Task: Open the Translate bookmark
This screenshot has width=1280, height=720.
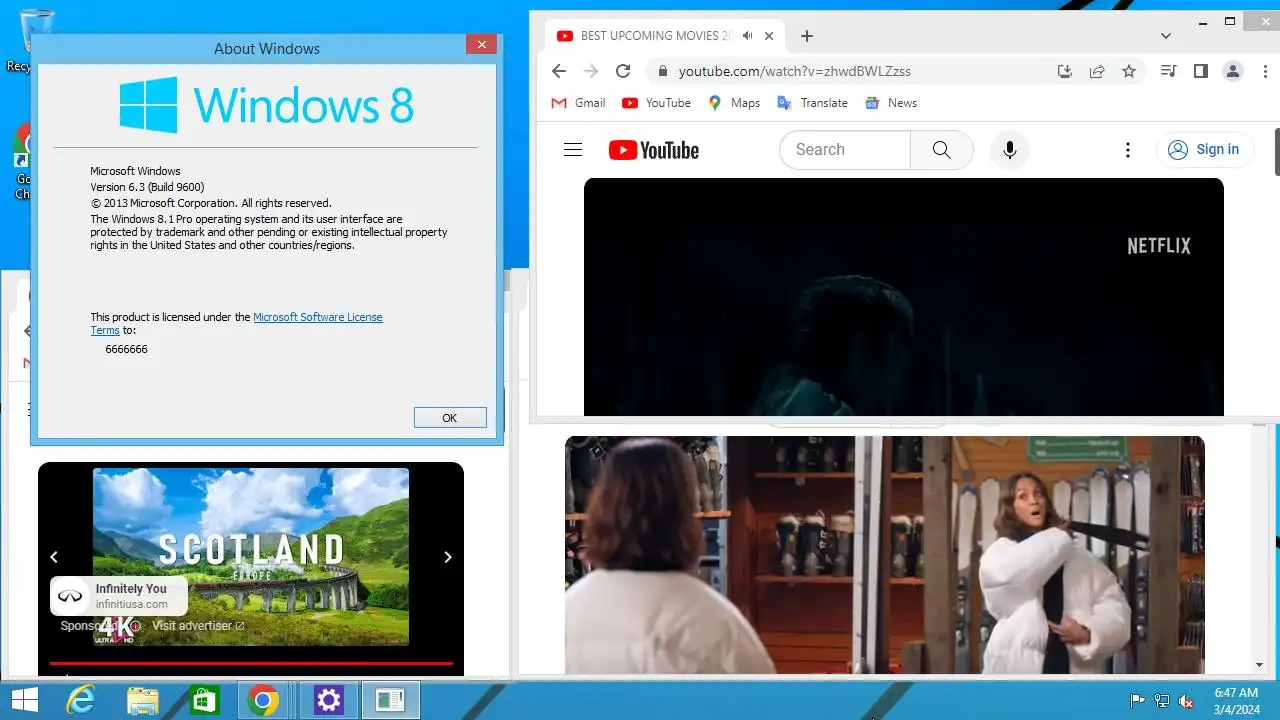Action: (x=812, y=103)
